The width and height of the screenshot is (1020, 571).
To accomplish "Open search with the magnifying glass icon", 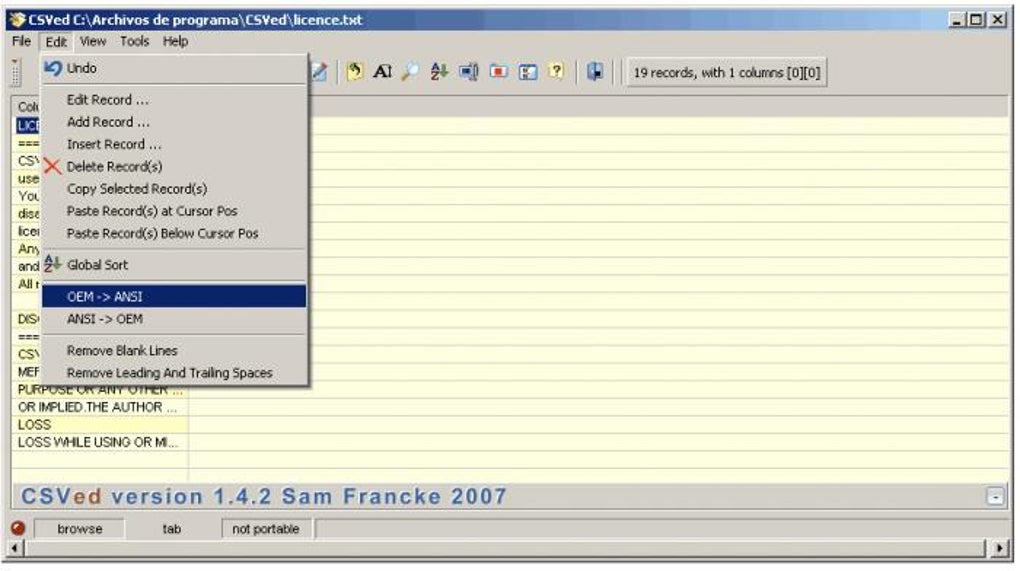I will 410,72.
